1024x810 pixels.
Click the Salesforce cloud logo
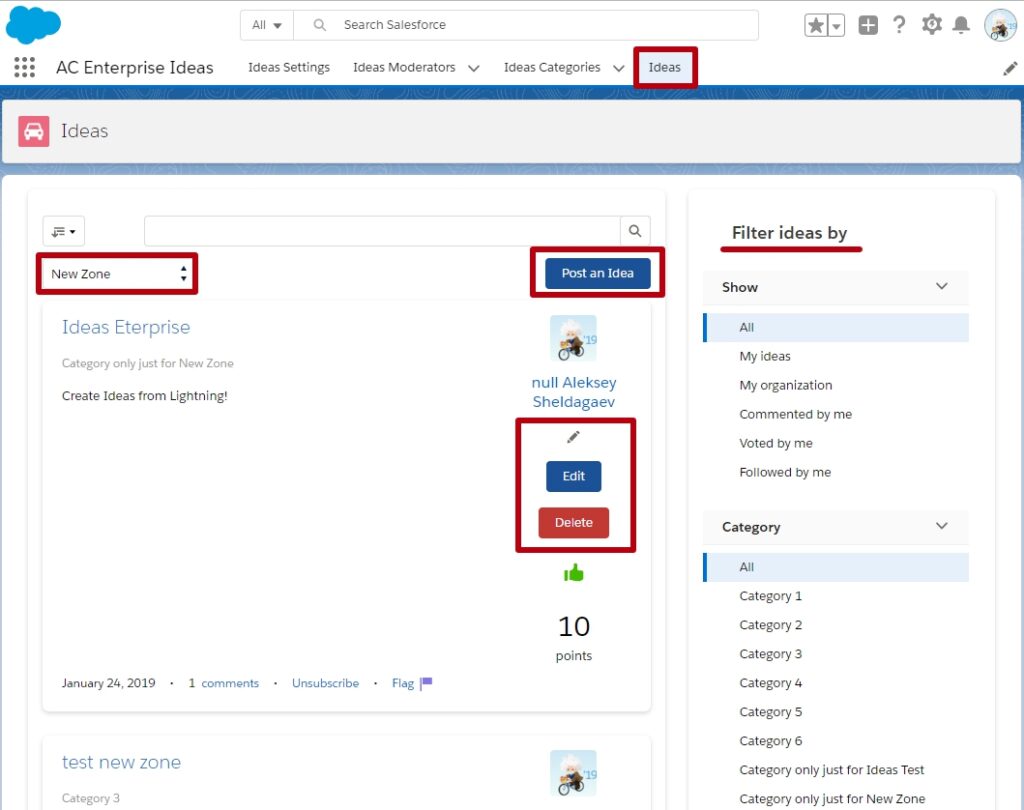tap(33, 25)
